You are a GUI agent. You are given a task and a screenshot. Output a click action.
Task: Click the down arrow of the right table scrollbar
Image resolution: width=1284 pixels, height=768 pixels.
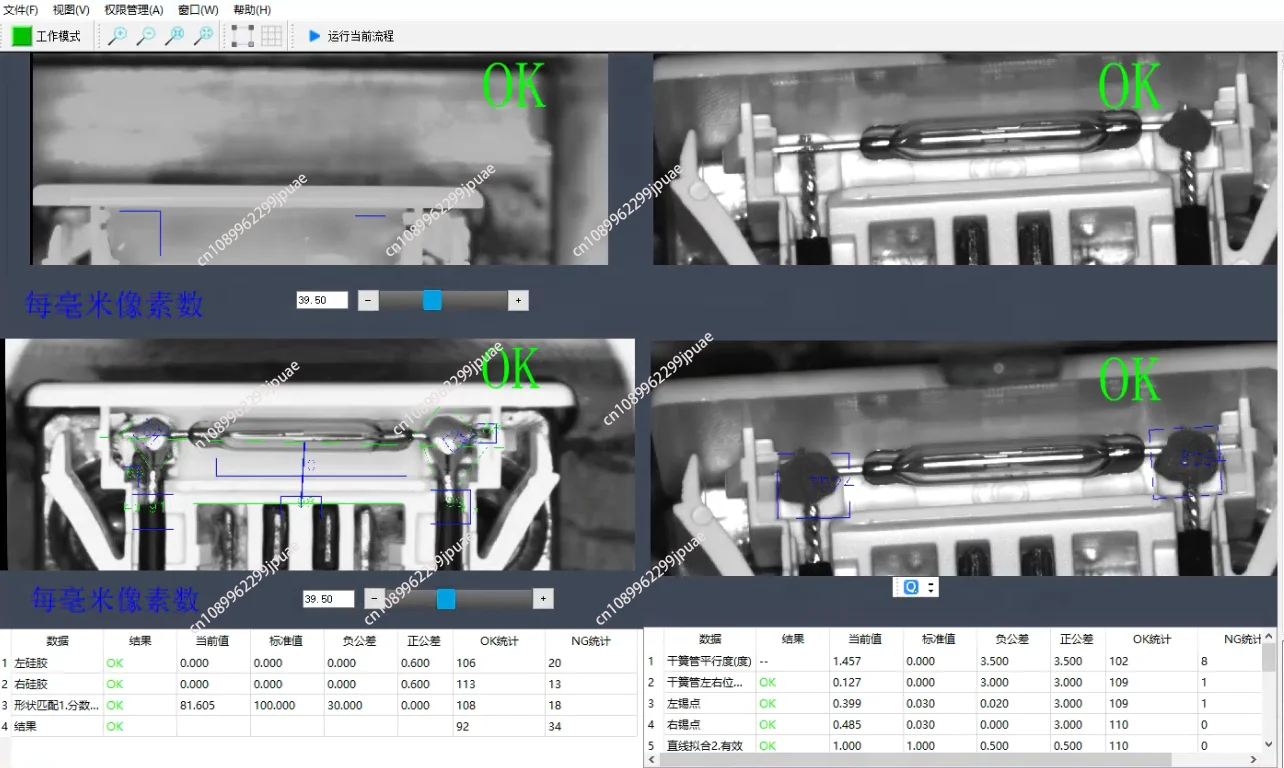[x=1268, y=745]
